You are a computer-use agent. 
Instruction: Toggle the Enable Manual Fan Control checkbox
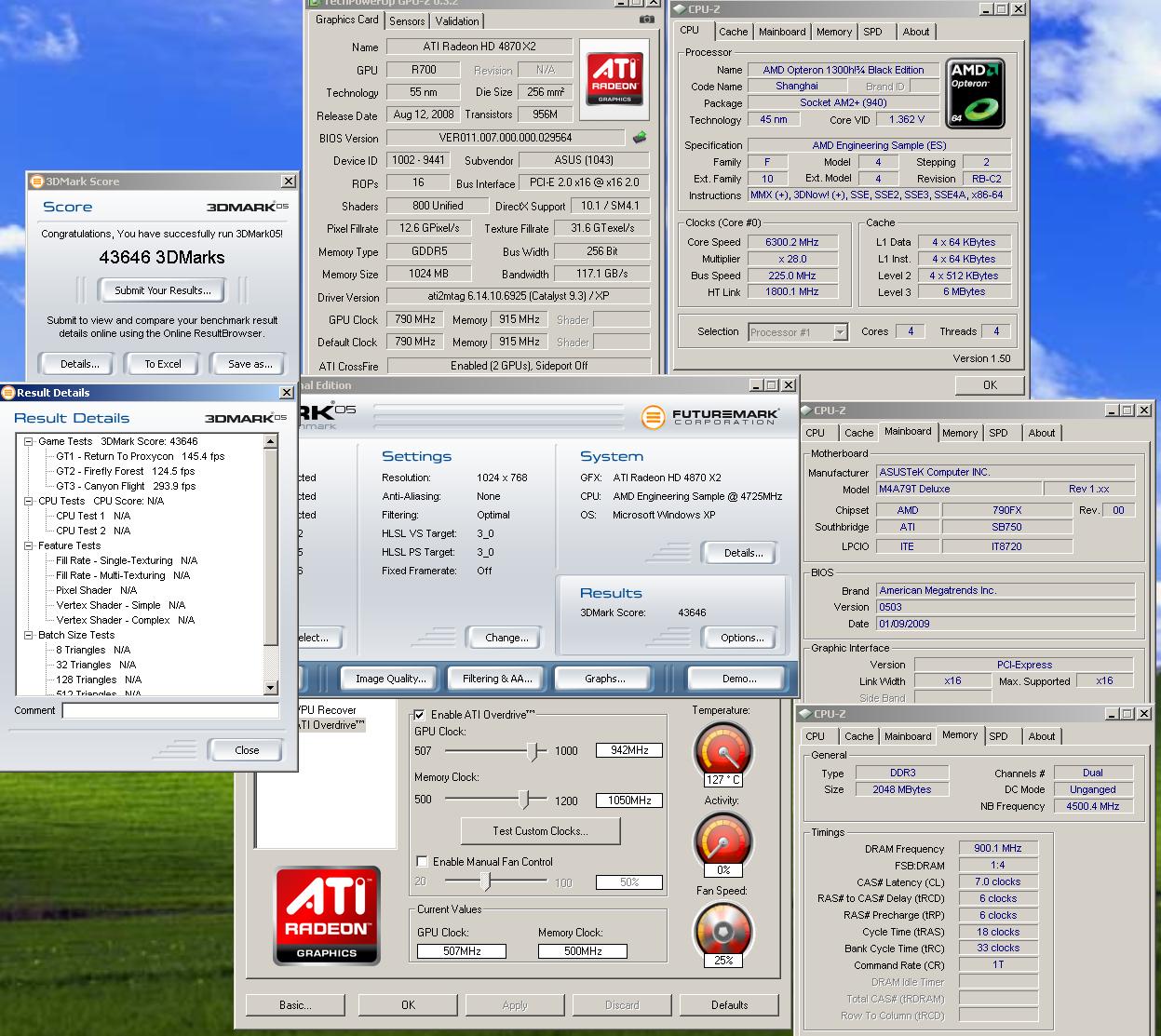[422, 861]
